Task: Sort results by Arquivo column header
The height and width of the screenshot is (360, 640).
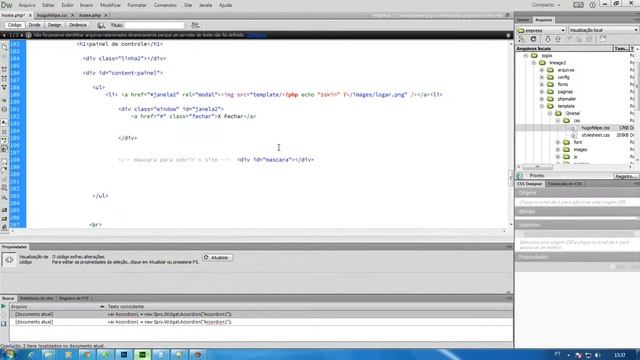Action: [58, 307]
